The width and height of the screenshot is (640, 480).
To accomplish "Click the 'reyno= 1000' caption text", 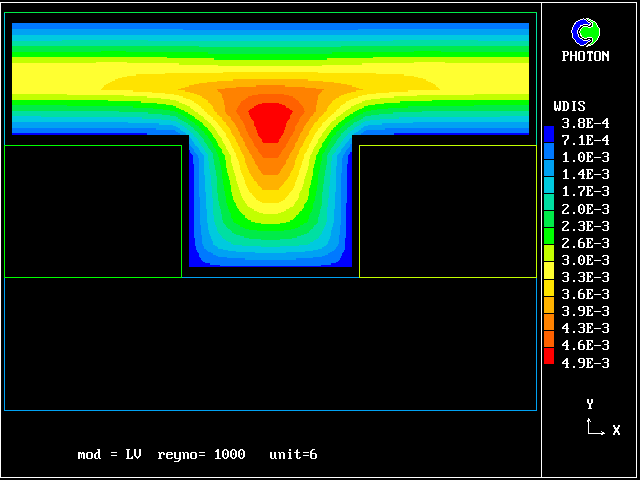I will pos(201,455).
